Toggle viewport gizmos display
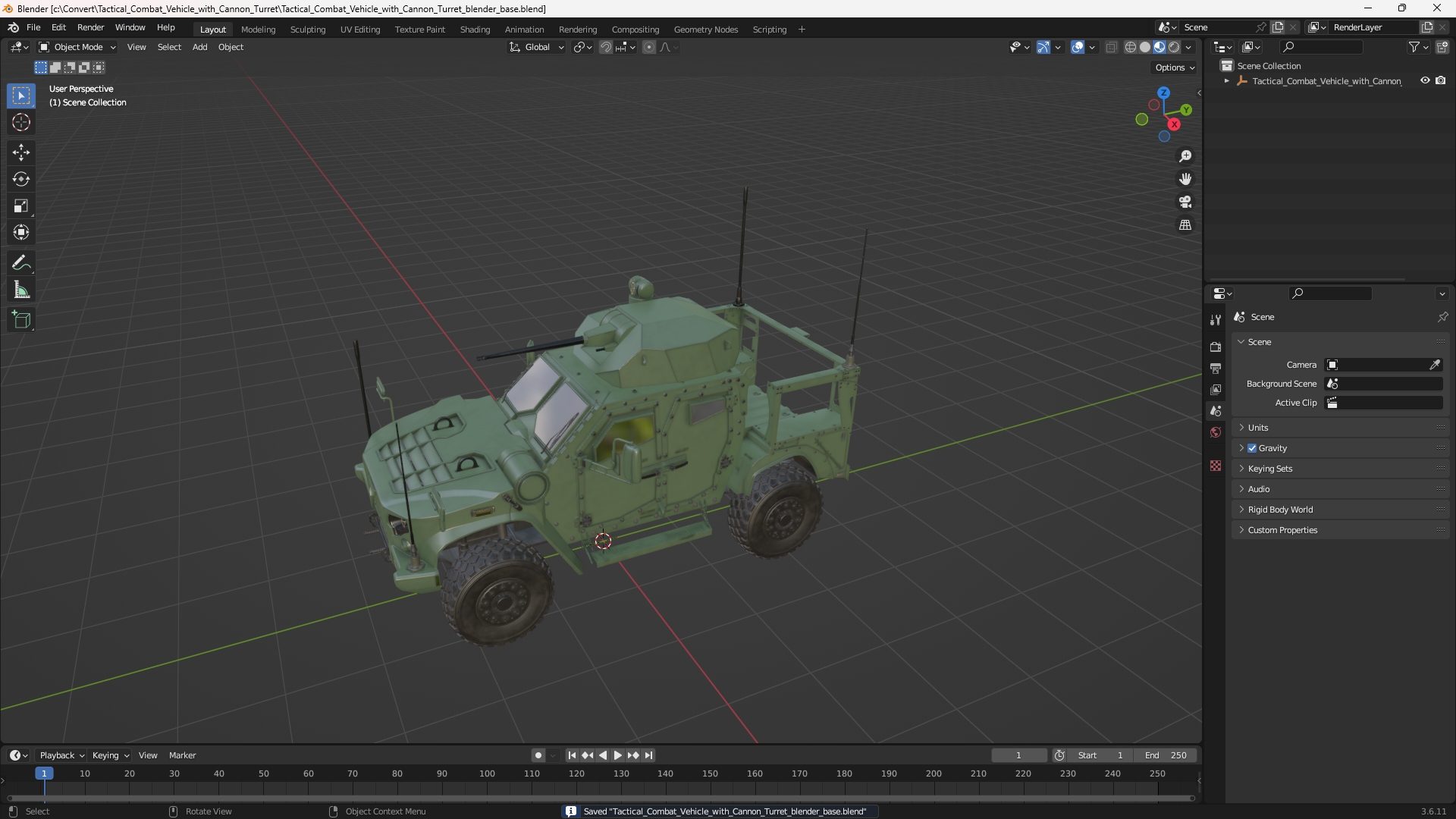This screenshot has height=819, width=1456. (x=1043, y=47)
